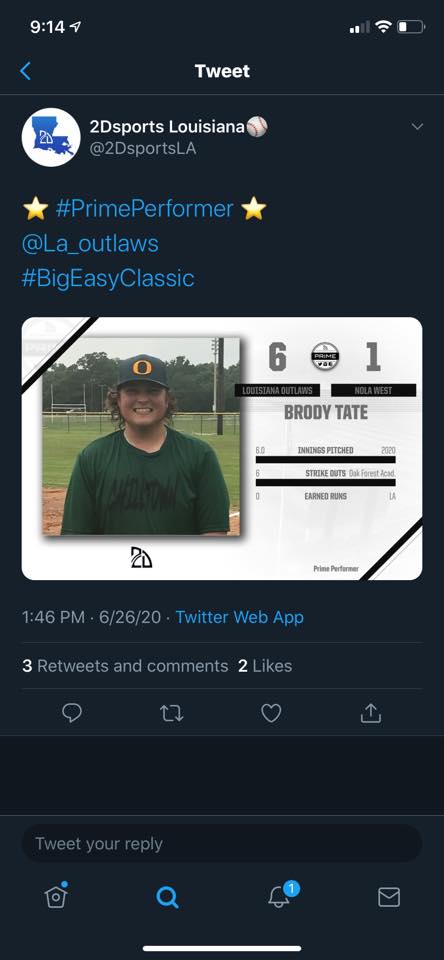
Task: Open the Brody Tate Prime Performer image
Action: coord(222,448)
